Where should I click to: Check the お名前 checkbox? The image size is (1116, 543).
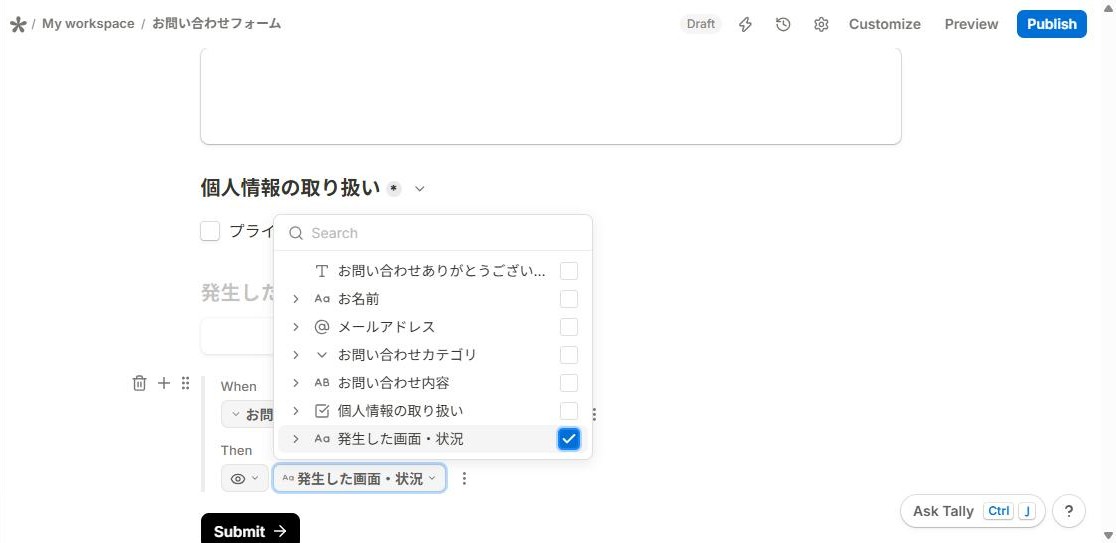[569, 299]
